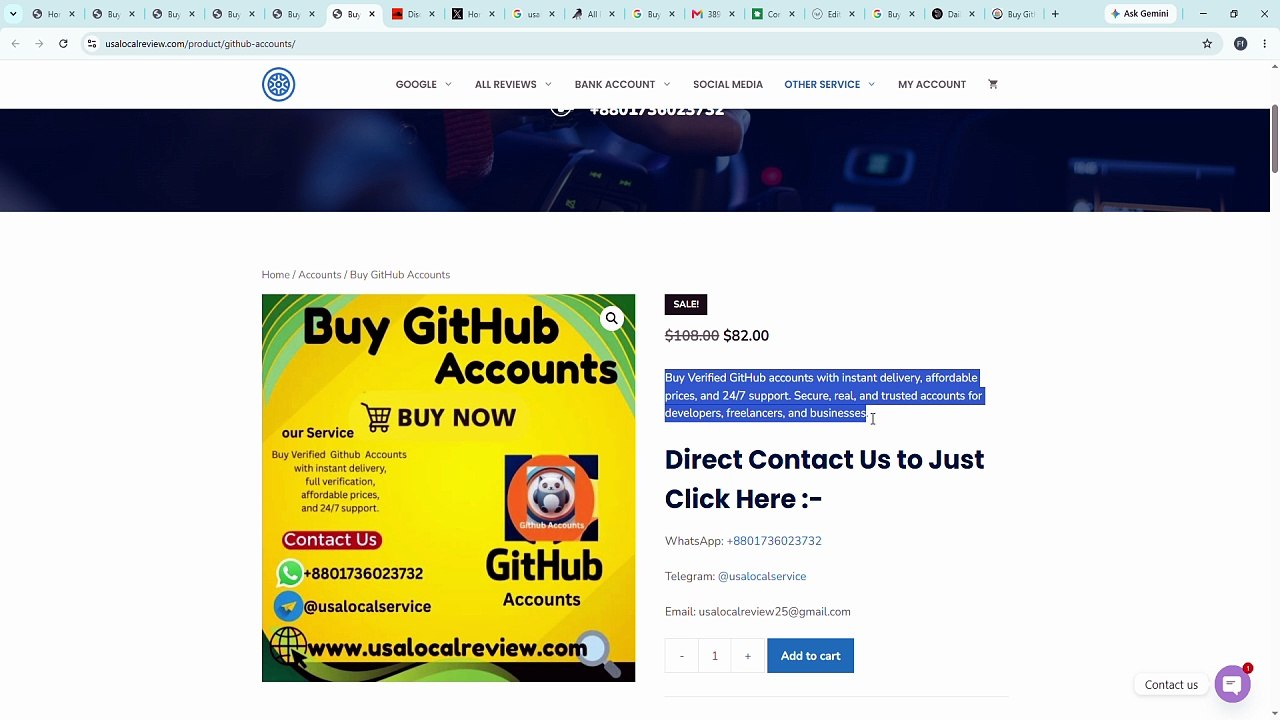Go back using the browser back arrow

tap(15, 44)
